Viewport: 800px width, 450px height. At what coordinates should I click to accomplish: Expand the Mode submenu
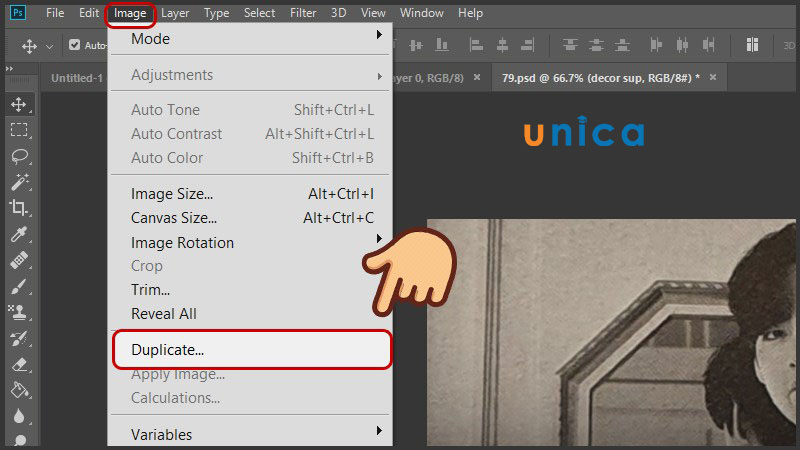pyautogui.click(x=250, y=39)
